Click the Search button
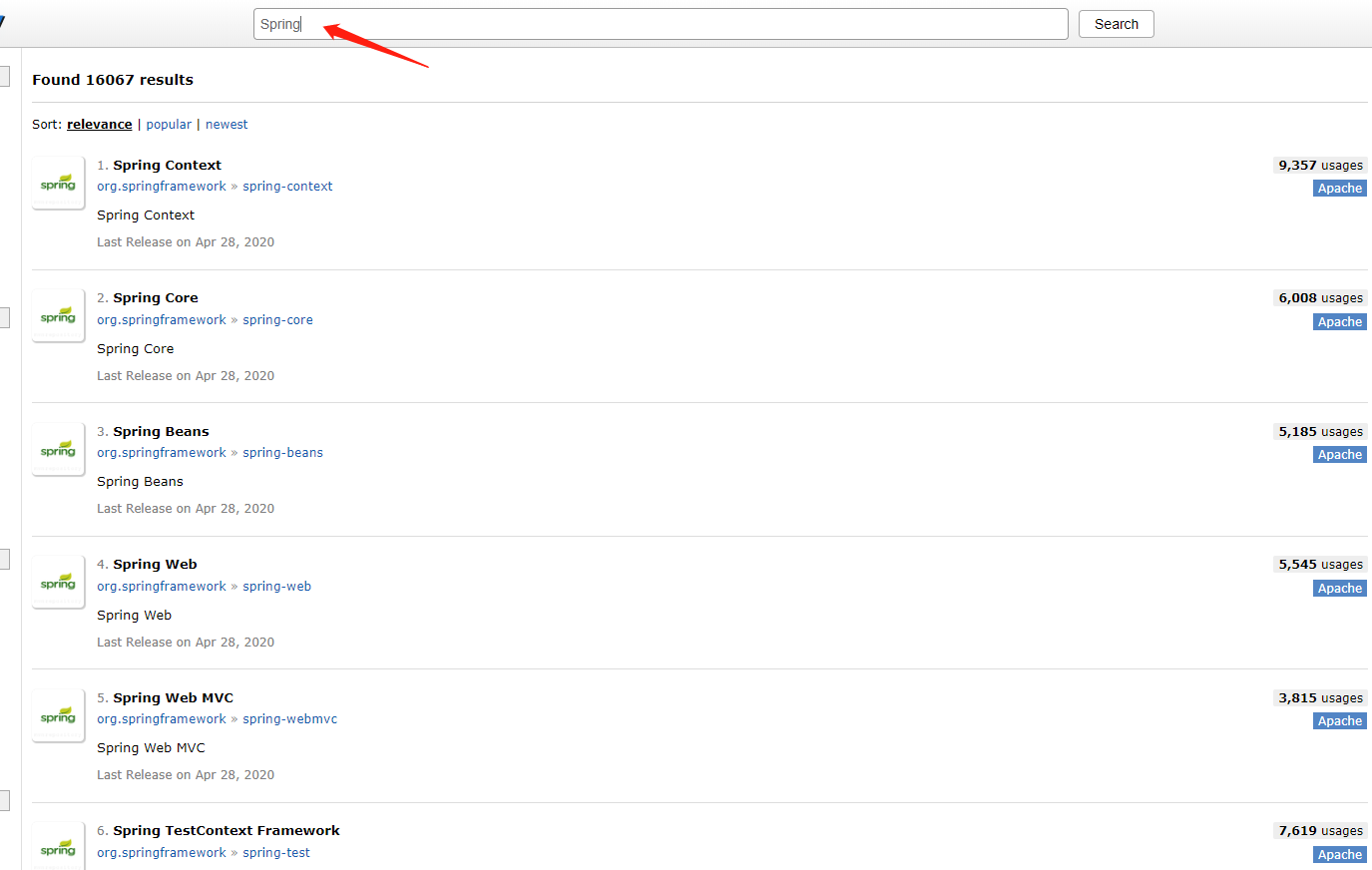 click(x=1117, y=24)
